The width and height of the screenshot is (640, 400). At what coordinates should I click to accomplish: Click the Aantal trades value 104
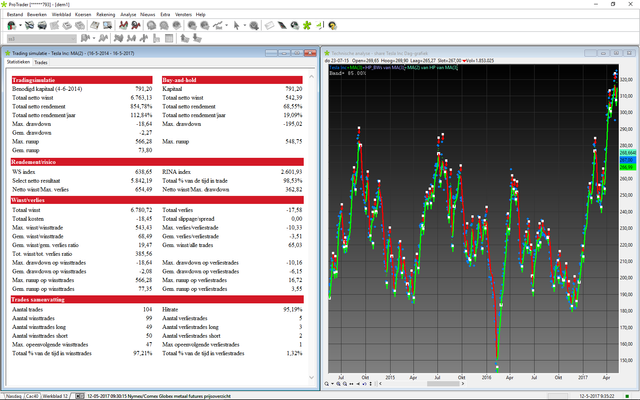[x=147, y=309]
